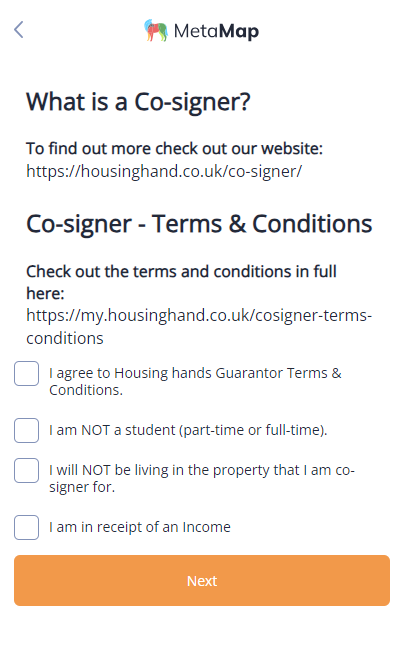Click the 'I agree to Housing hands Guarantor' label text
This screenshot has height=656, width=405.
[x=195, y=381]
